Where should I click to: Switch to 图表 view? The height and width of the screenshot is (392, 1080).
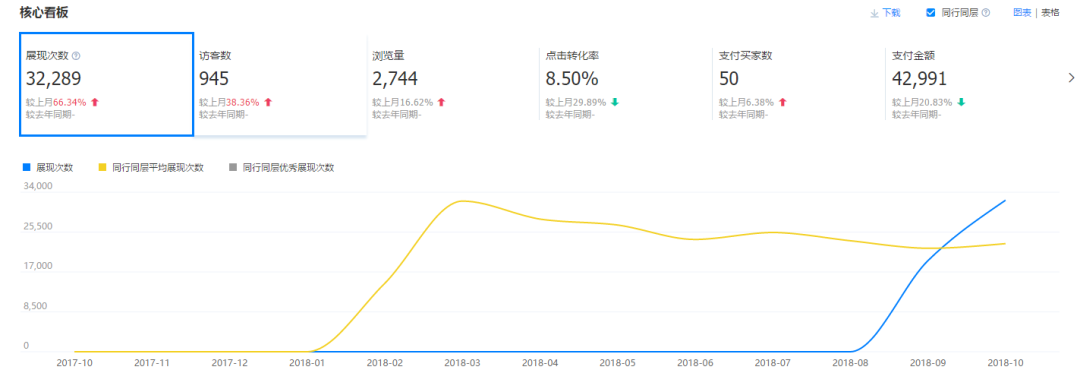click(x=1022, y=13)
